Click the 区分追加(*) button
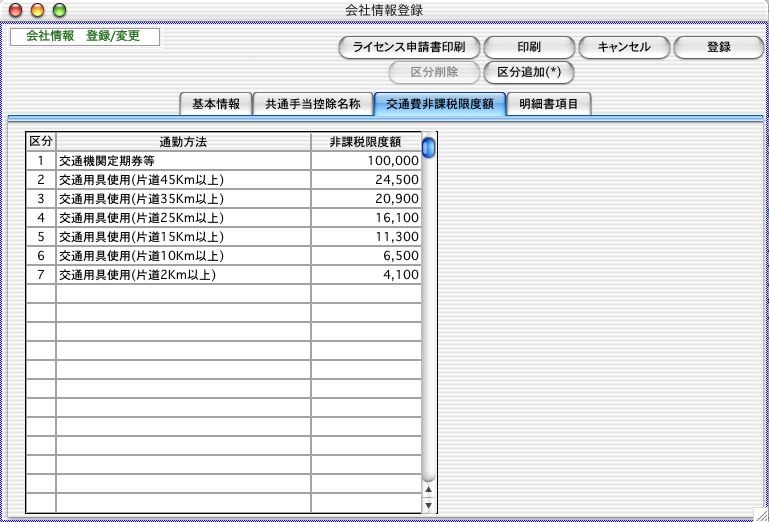Viewport: 769px width, 522px height. (528, 72)
